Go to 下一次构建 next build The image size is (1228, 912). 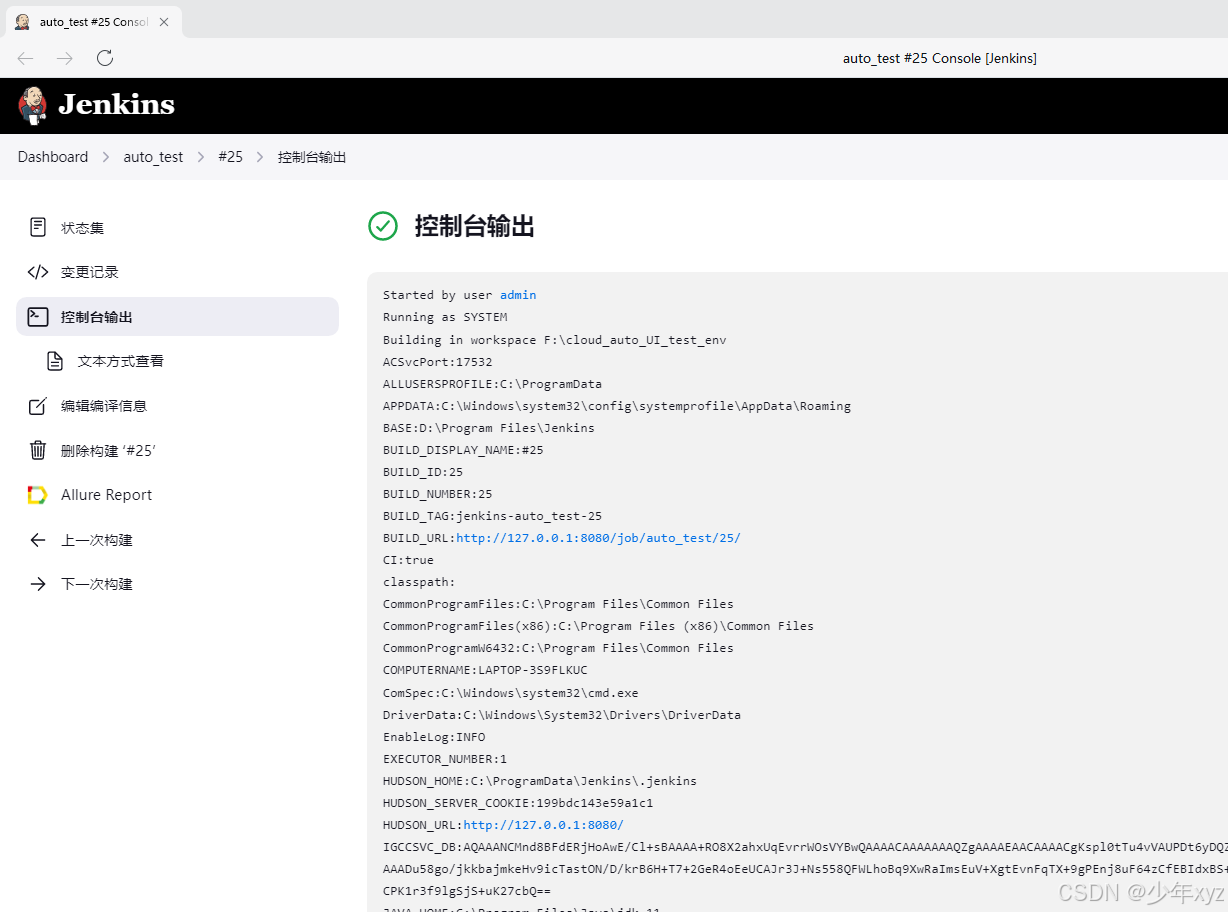(x=177, y=584)
